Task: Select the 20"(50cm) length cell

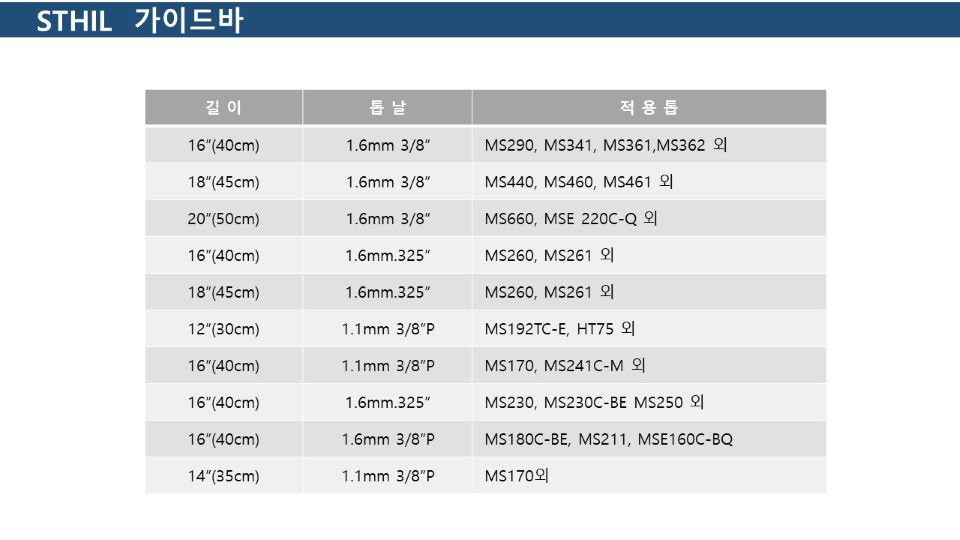Action: tap(223, 219)
